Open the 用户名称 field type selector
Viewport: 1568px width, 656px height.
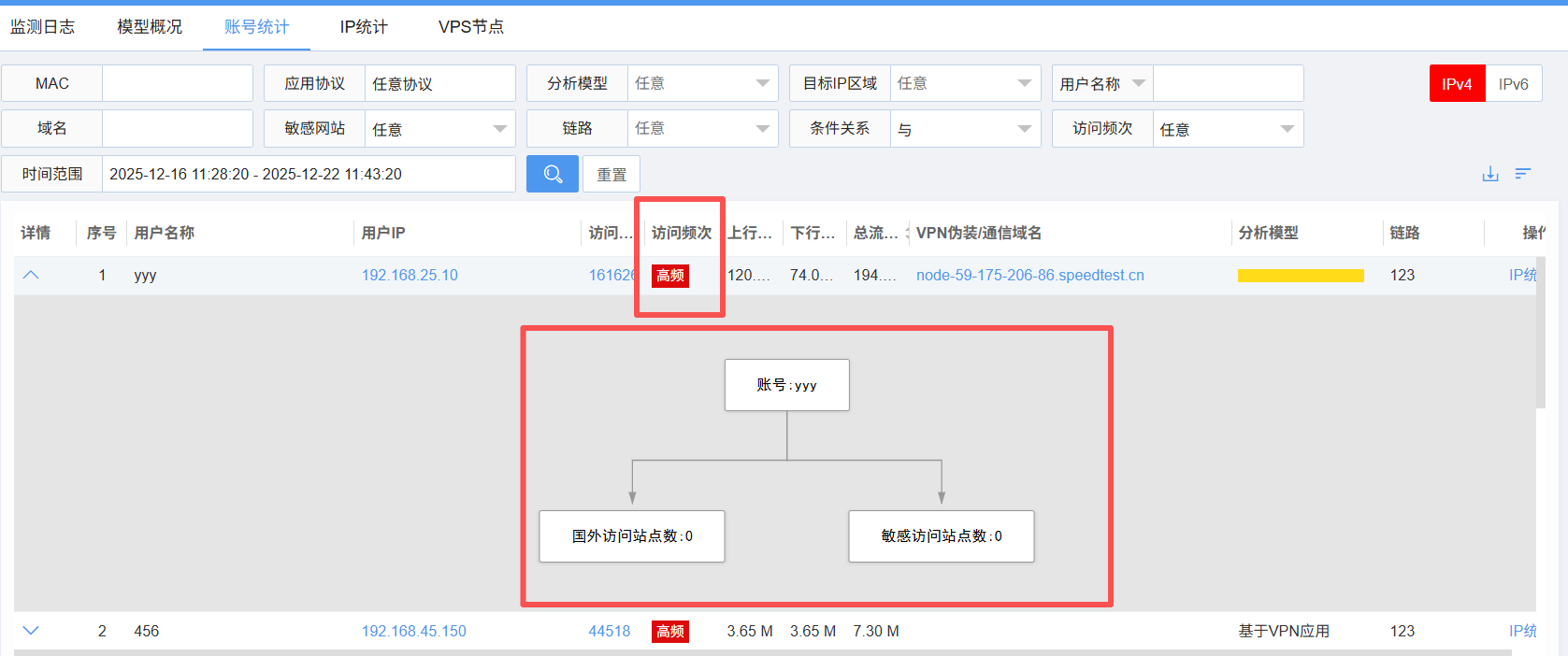coord(1102,83)
